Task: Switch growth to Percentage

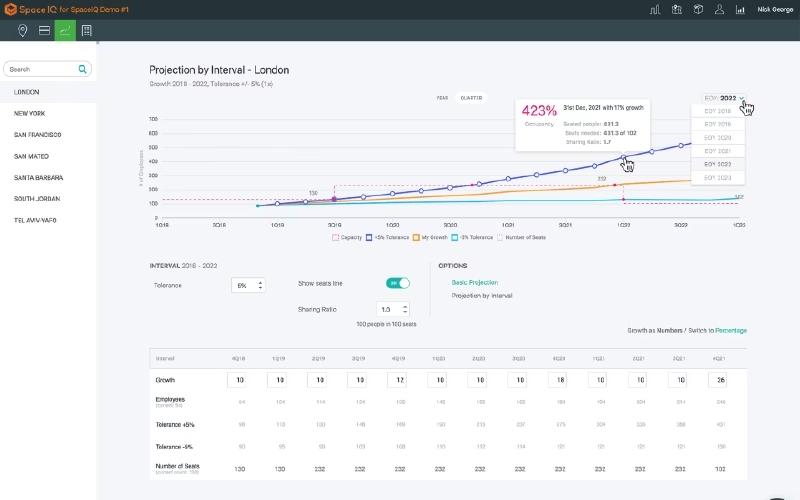Action: (731, 331)
